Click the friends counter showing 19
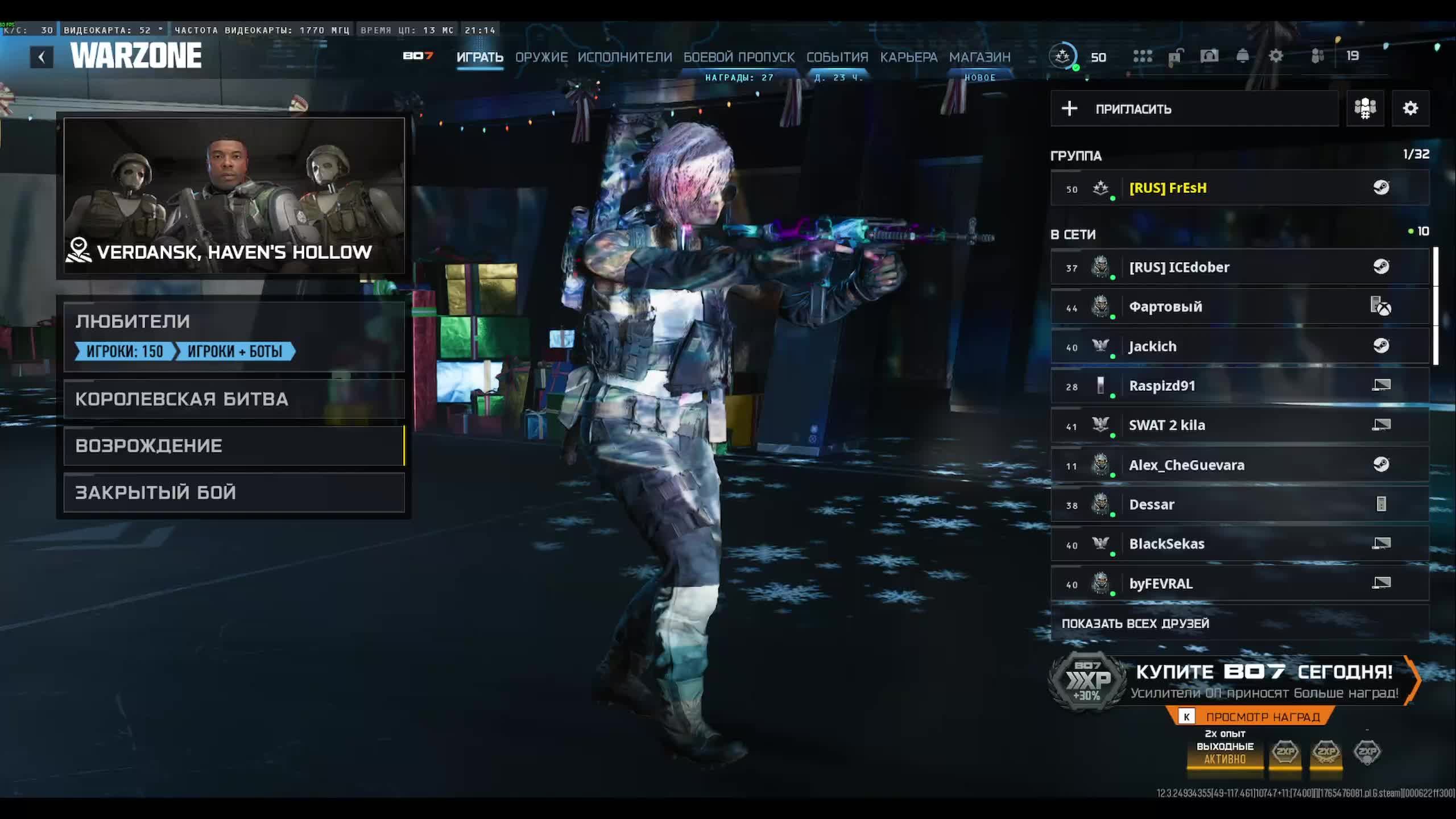 pos(1353,56)
